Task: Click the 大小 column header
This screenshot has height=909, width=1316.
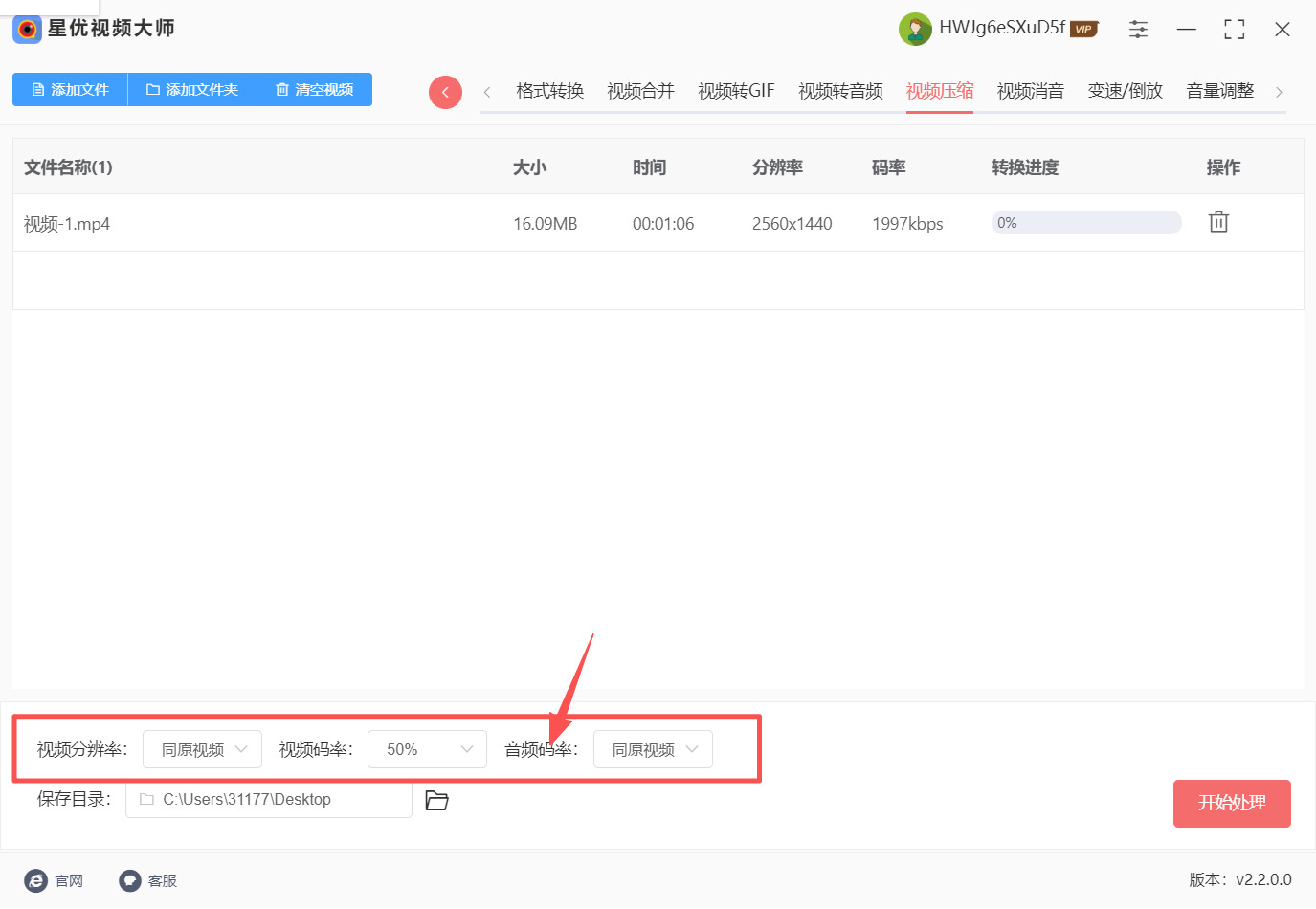Action: click(x=529, y=167)
